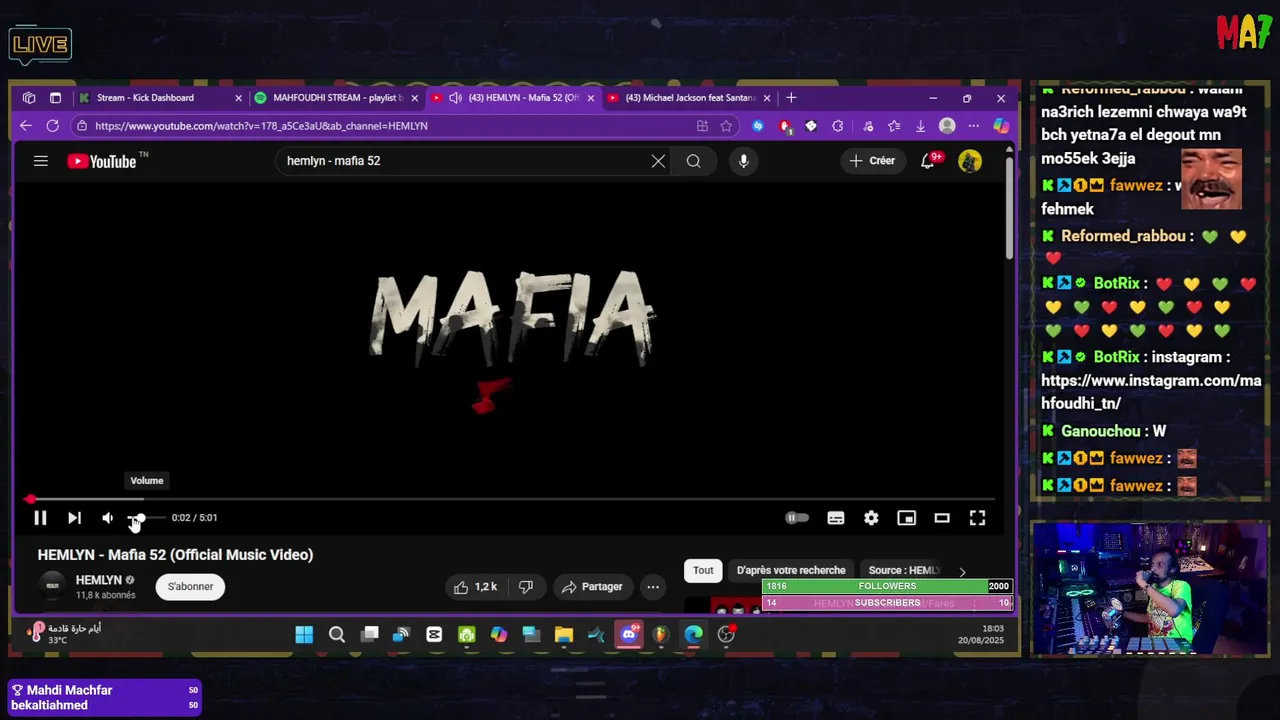1280x720 pixels.
Task: Open Edge settings and more menu
Action: click(973, 126)
